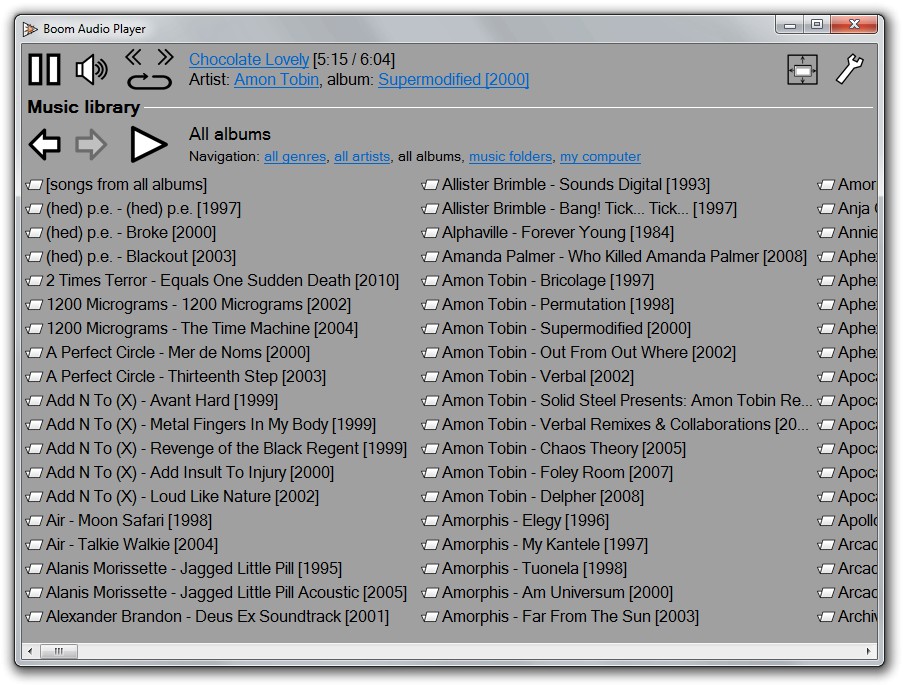The width and height of the screenshot is (903, 685).
Task: Click folder icon beside Amon Tobin - Delpher [2008]
Action: pyautogui.click(x=430, y=497)
